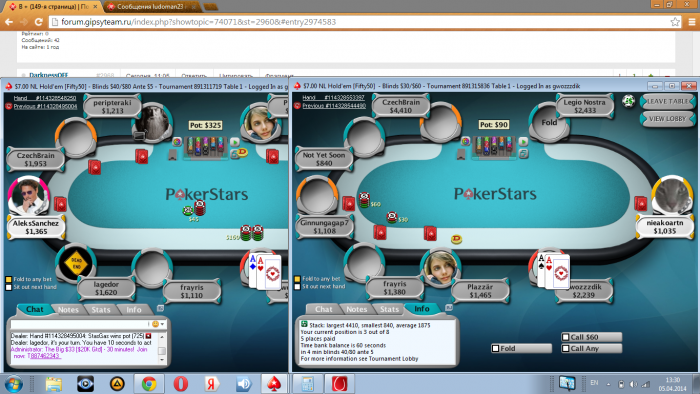Check the Fold pre-action box on right table
The image size is (700, 394).
pyautogui.click(x=495, y=348)
